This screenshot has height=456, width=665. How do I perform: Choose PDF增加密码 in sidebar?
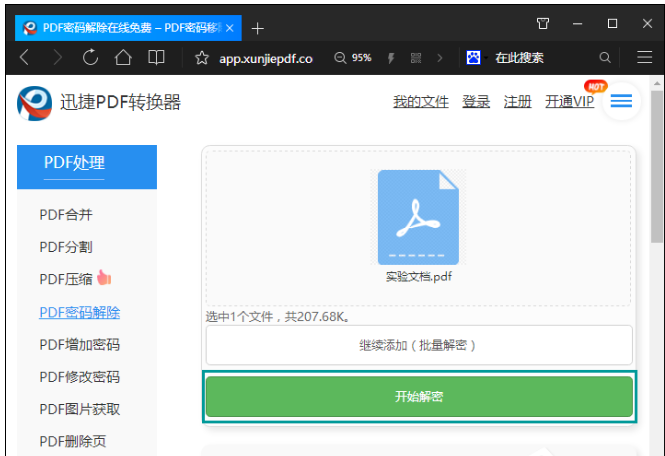[x=80, y=344]
